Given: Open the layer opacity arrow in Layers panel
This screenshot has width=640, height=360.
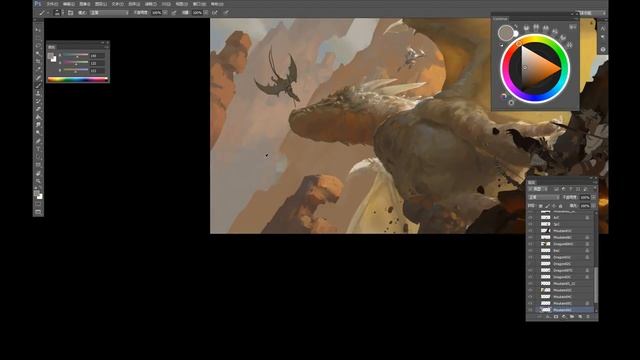Looking at the screenshot, I should coord(593,197).
